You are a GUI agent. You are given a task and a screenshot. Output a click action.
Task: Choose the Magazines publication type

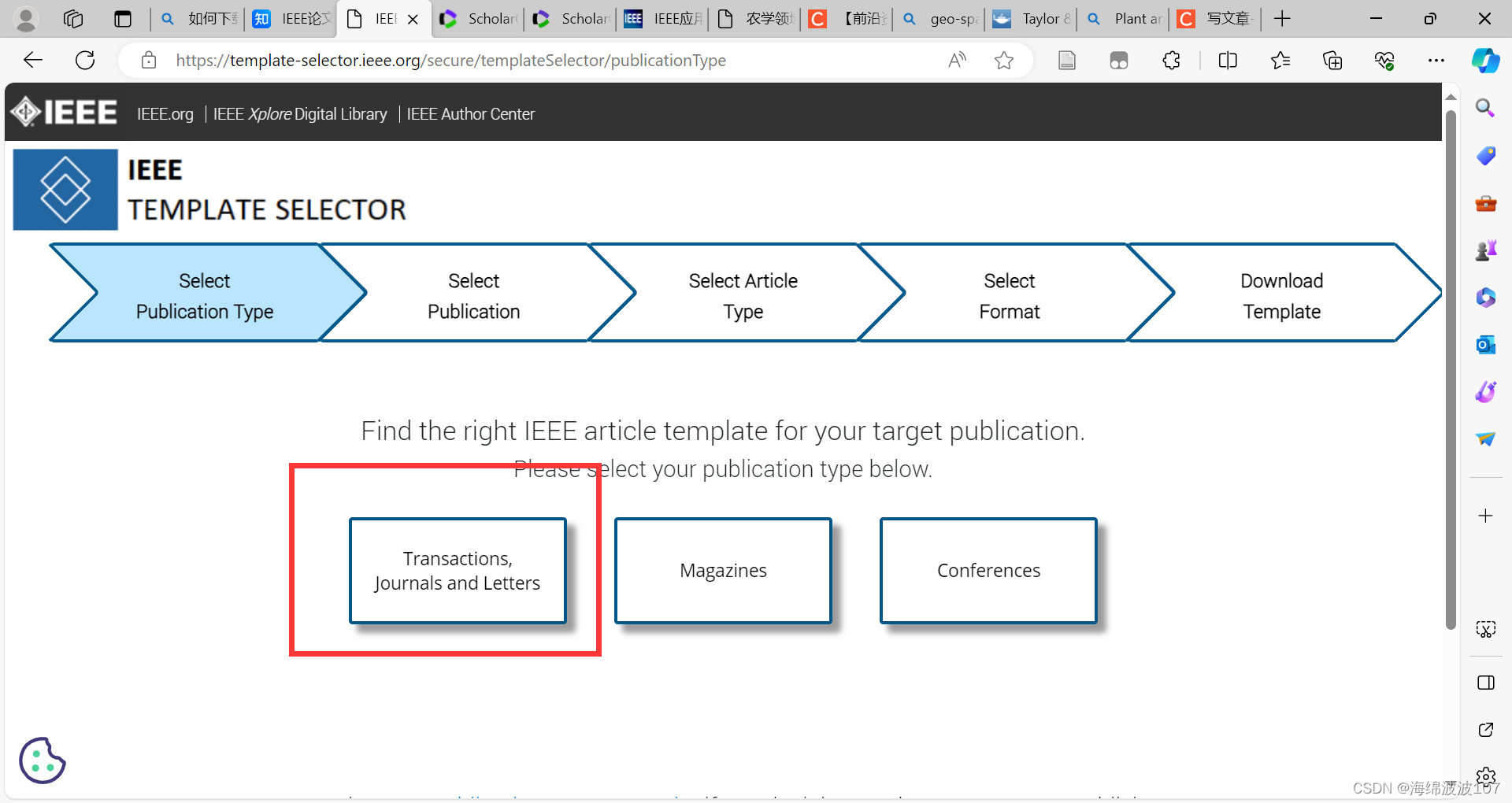click(723, 571)
